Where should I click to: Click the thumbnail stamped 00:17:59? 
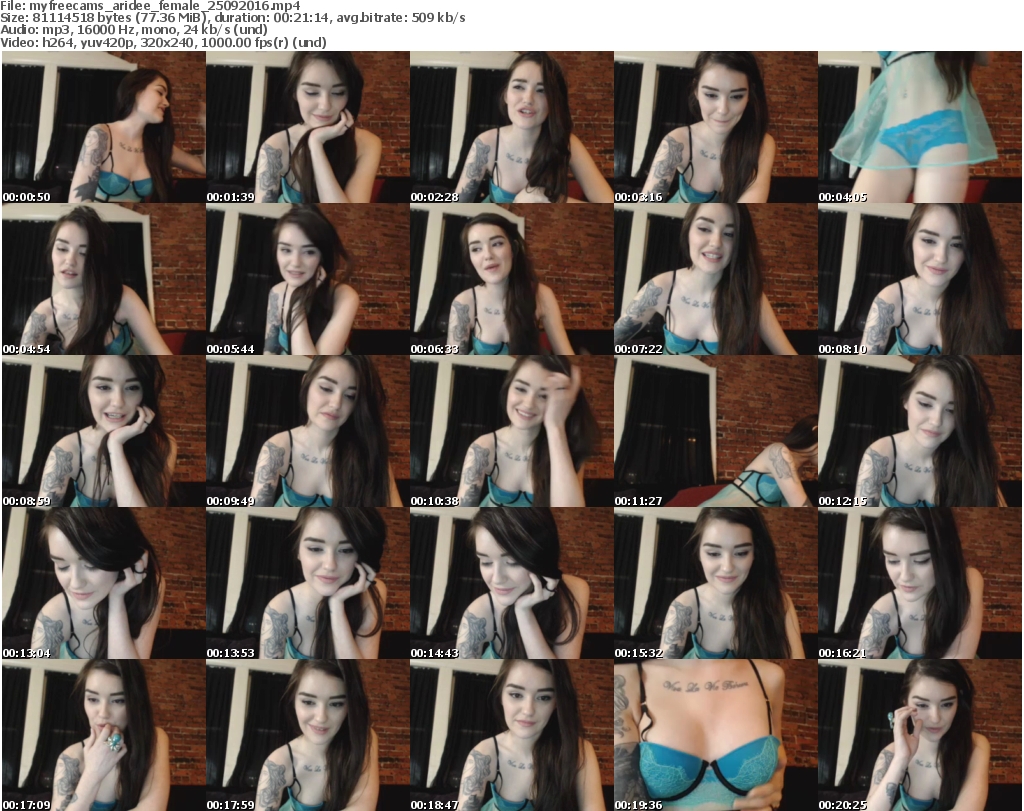pyautogui.click(x=308, y=735)
